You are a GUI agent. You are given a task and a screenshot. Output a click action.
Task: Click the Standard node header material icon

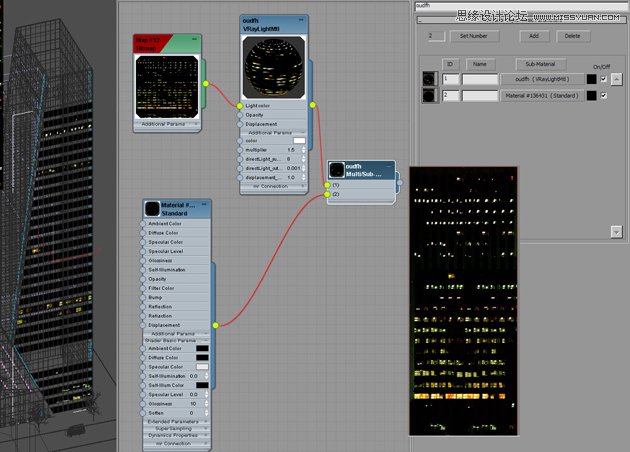[x=152, y=209]
